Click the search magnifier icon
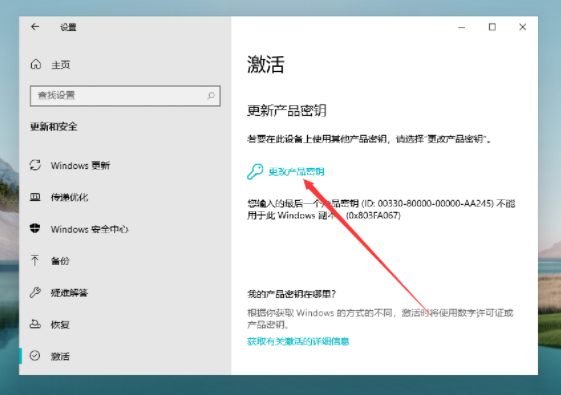The height and width of the screenshot is (395, 561). point(211,96)
